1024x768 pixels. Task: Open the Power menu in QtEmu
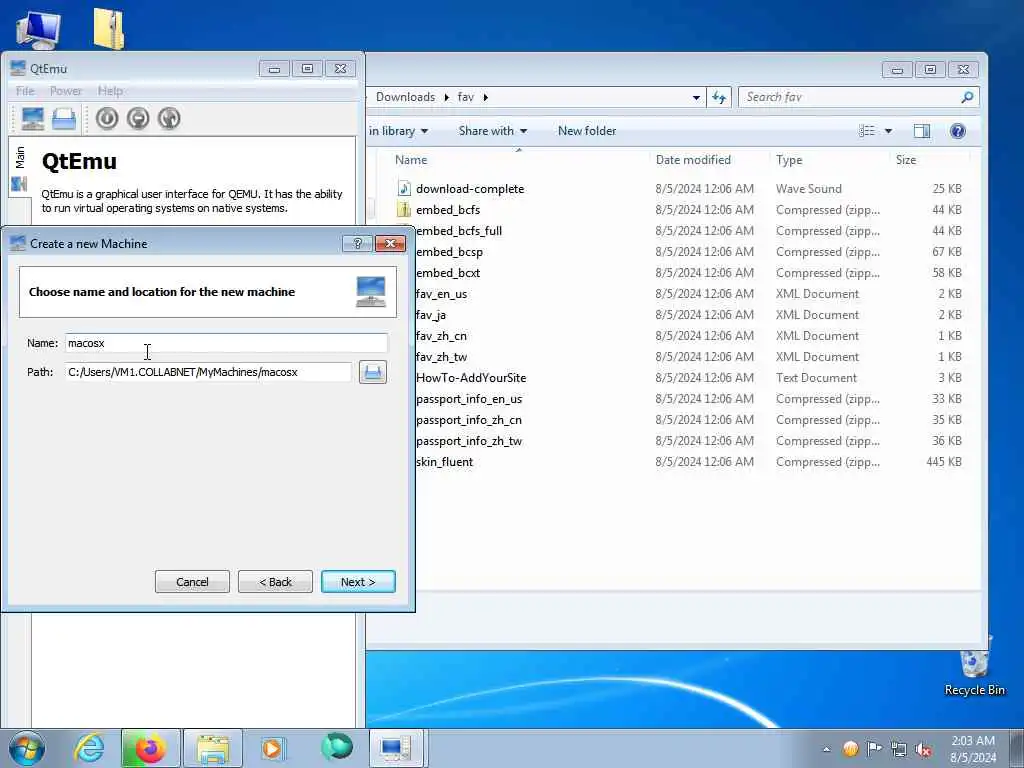coord(66,91)
